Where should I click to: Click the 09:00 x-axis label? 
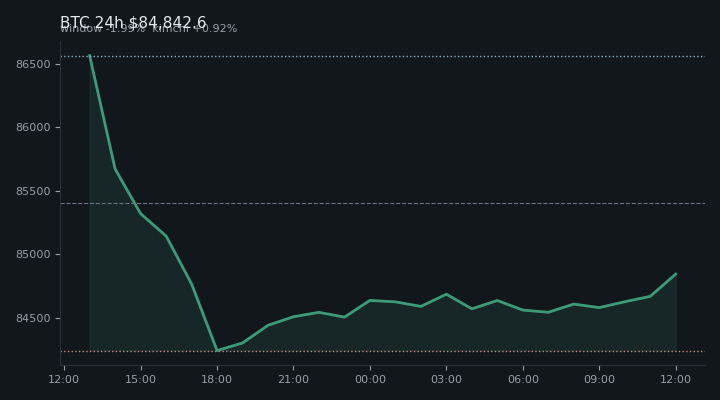599,379
